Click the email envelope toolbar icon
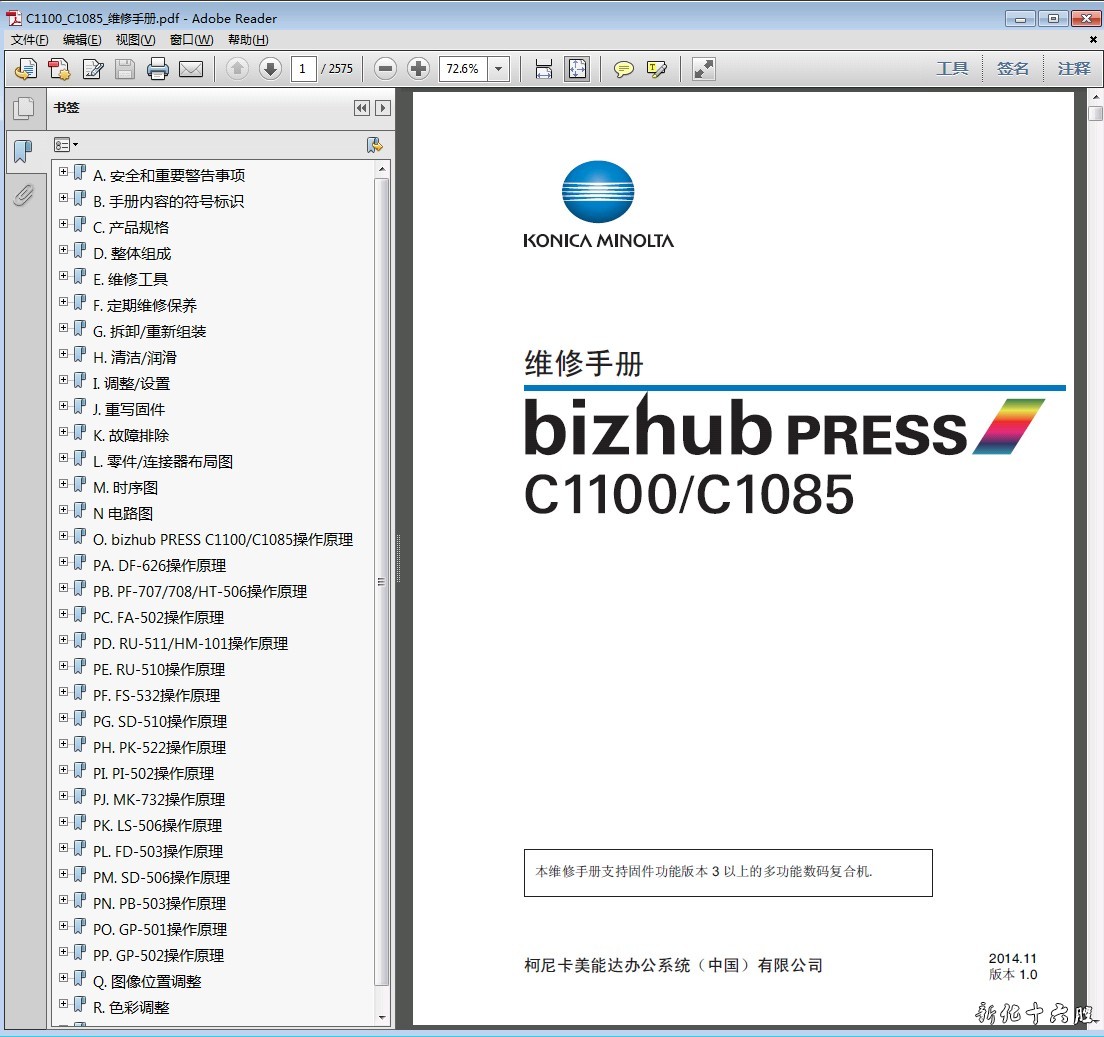Viewport: 1104px width, 1037px height. (191, 69)
